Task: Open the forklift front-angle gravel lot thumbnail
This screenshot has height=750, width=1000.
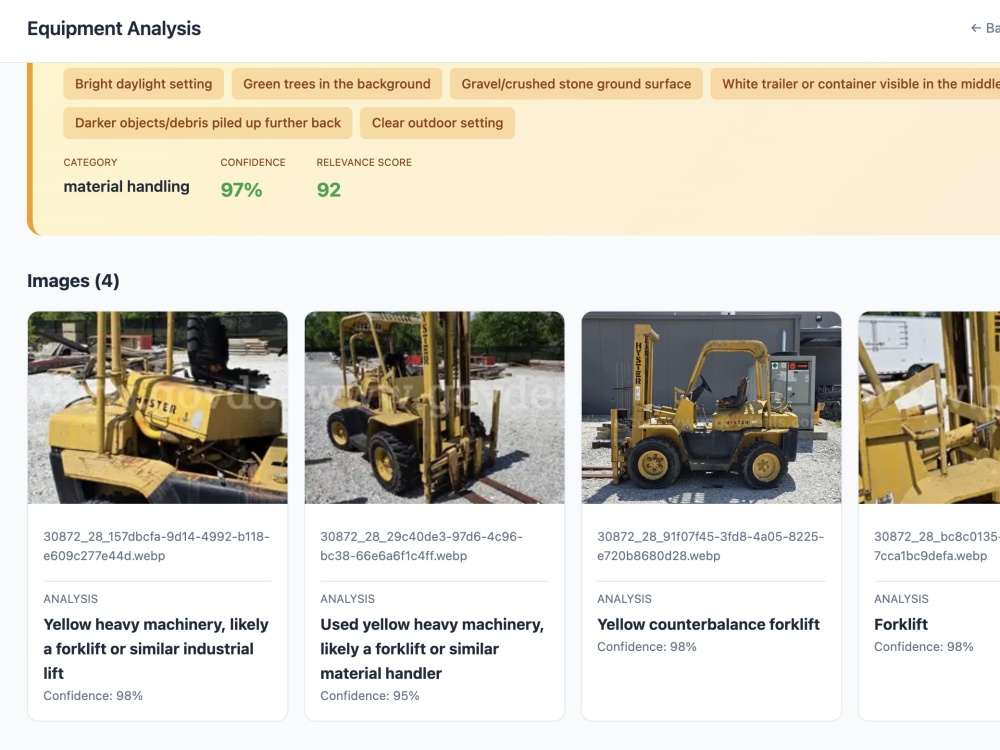Action: coord(434,408)
